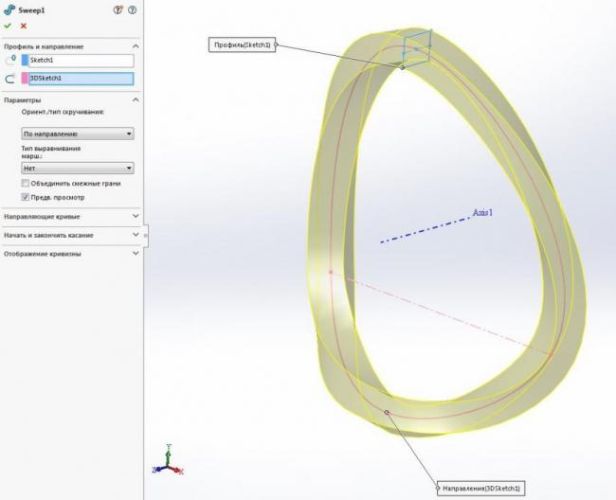Open the question mark help icon
The height and width of the screenshot is (500, 616).
pyautogui.click(x=132, y=10)
